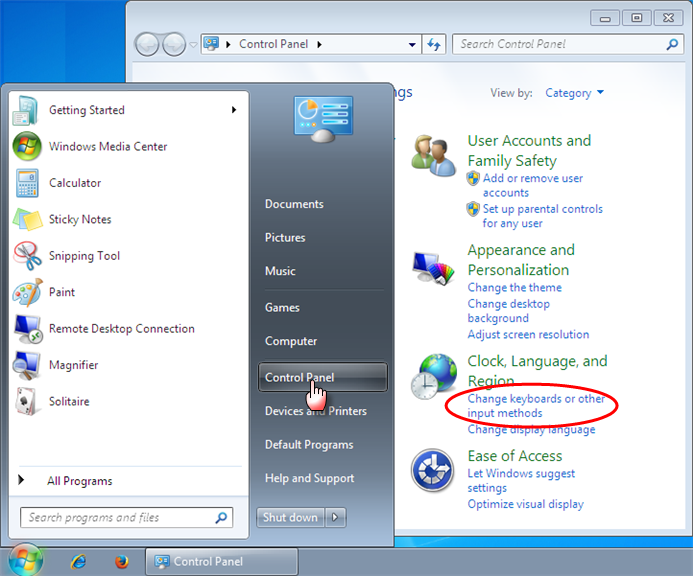
Task: Click Add or remove user accounts link
Action: 533,185
